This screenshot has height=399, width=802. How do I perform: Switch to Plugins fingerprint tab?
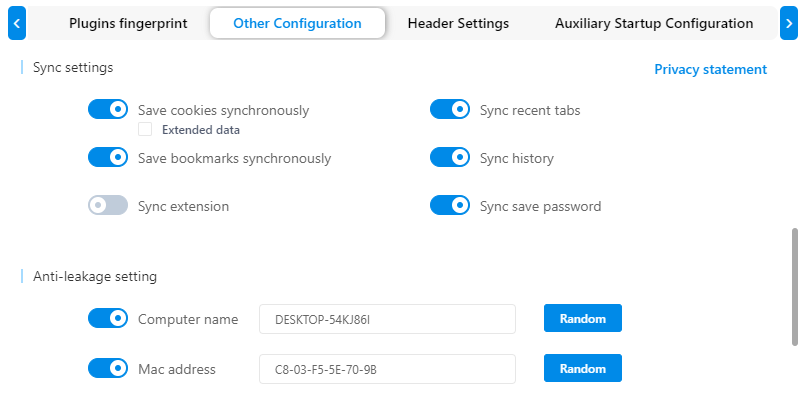coord(128,24)
